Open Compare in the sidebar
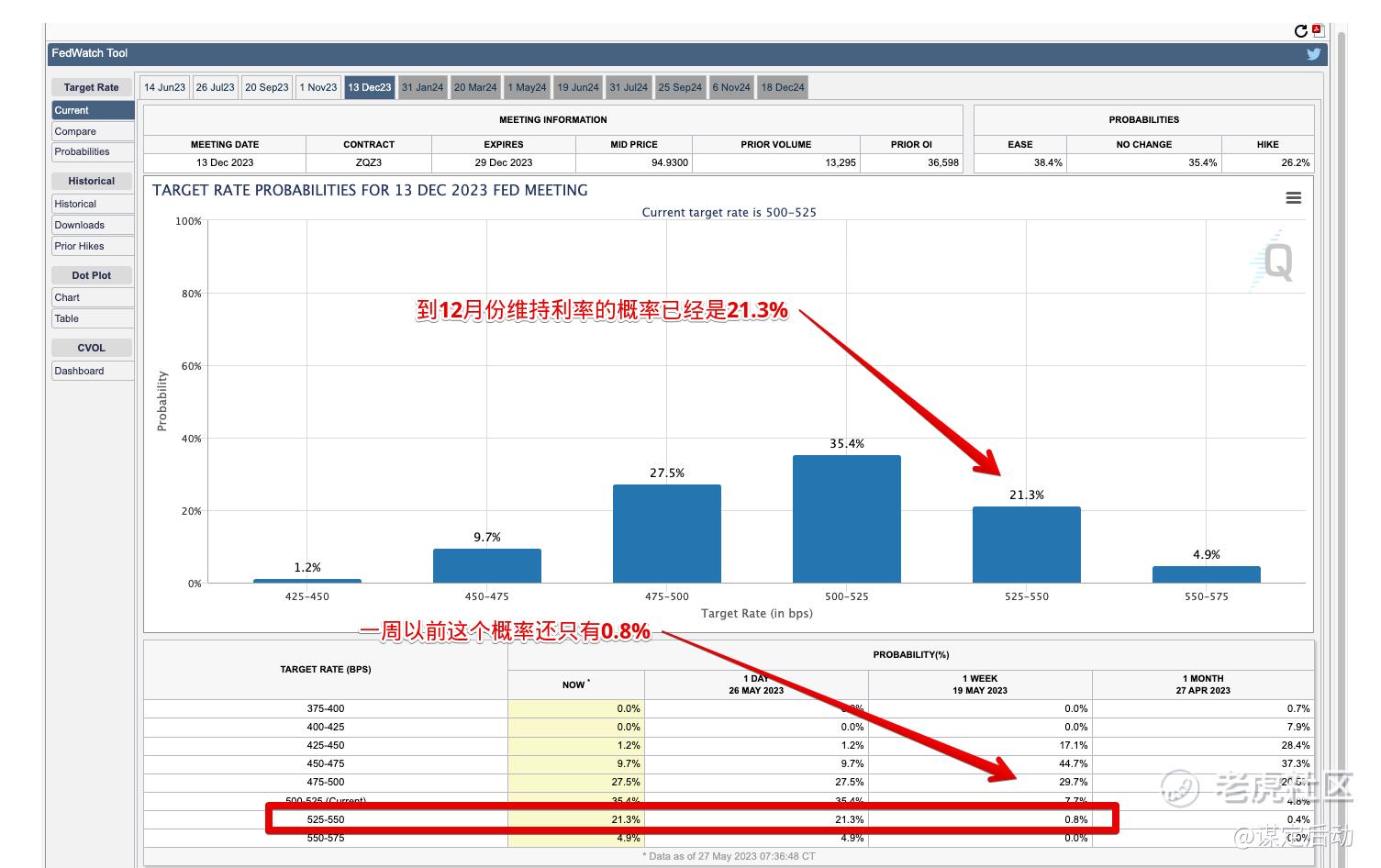 [x=93, y=131]
